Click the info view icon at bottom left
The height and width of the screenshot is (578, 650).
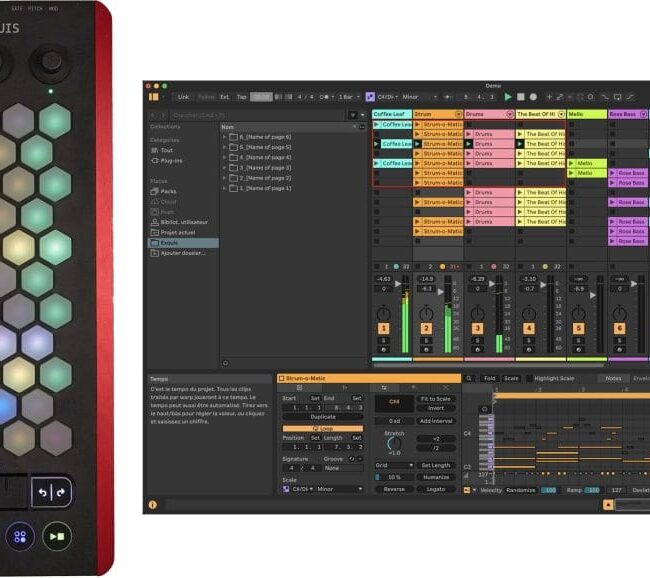153,505
